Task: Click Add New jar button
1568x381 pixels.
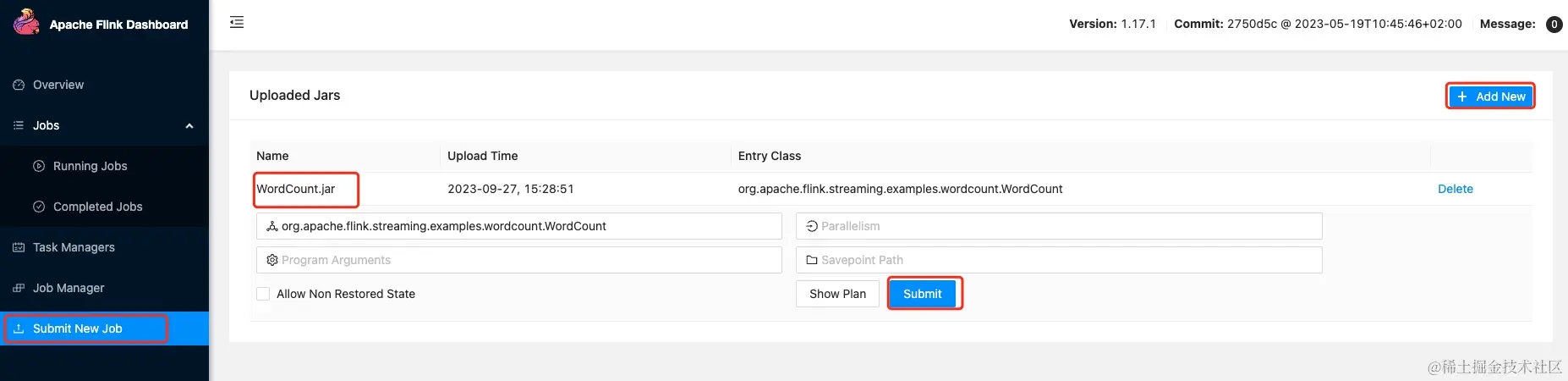Action: coord(1490,97)
